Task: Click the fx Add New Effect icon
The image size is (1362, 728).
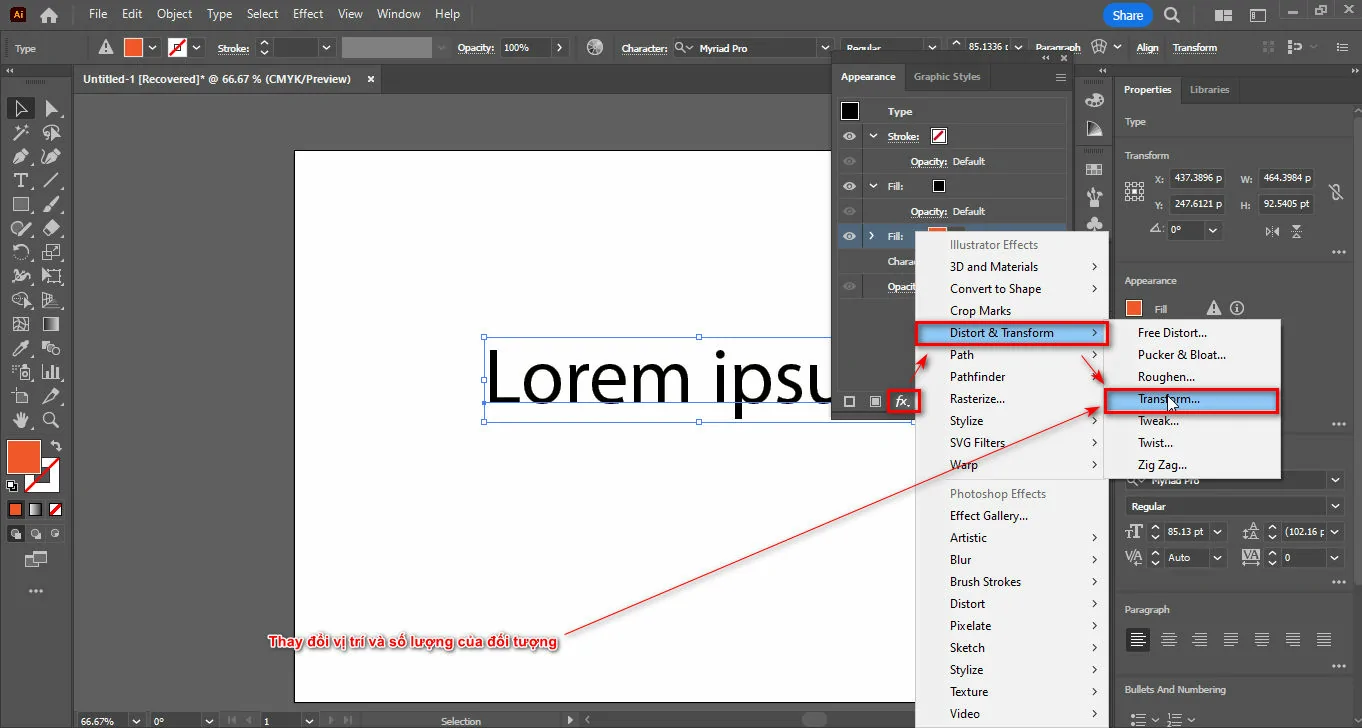Action: pos(902,401)
